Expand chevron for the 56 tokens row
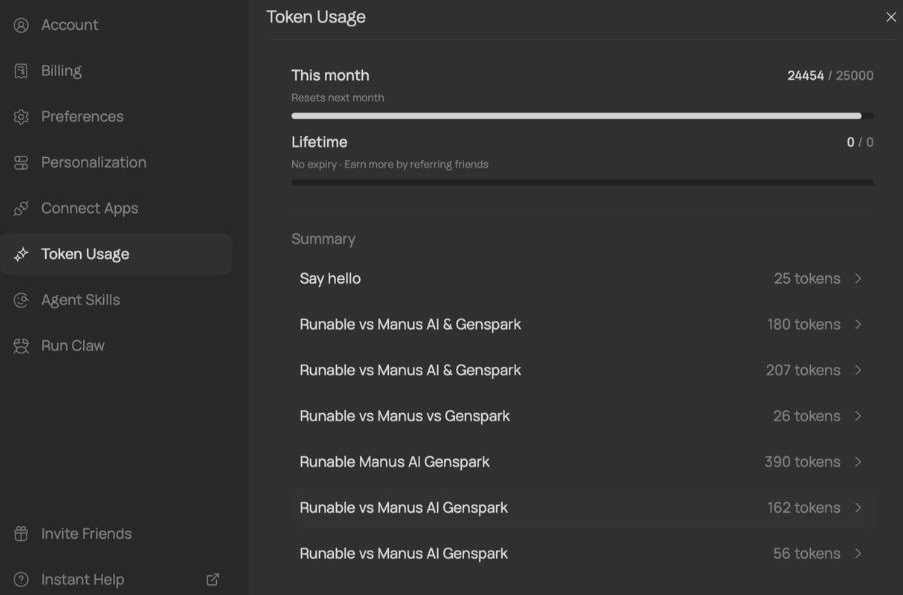Image resolution: width=903 pixels, height=595 pixels. point(858,554)
